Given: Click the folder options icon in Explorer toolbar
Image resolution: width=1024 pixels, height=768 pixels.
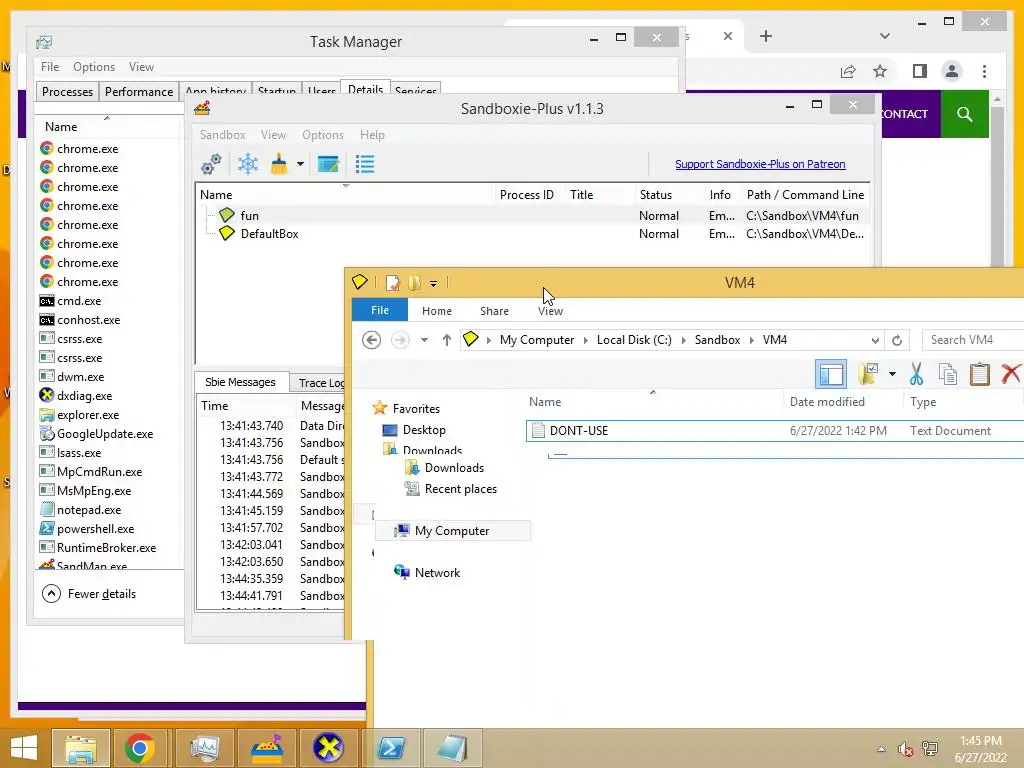Looking at the screenshot, I should click(868, 374).
